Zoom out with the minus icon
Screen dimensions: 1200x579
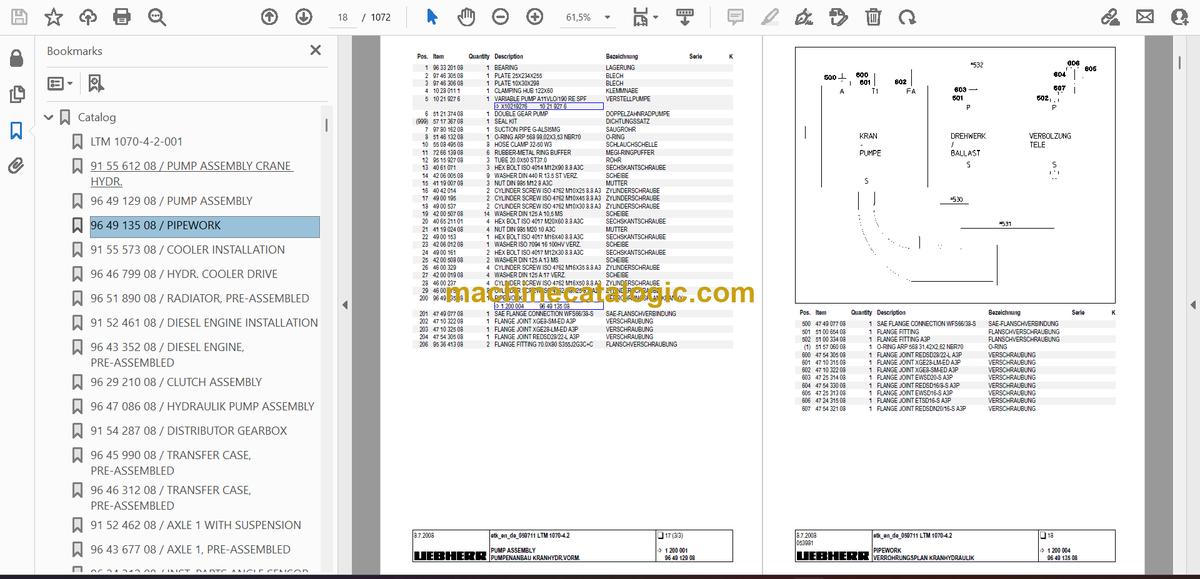tap(500, 17)
